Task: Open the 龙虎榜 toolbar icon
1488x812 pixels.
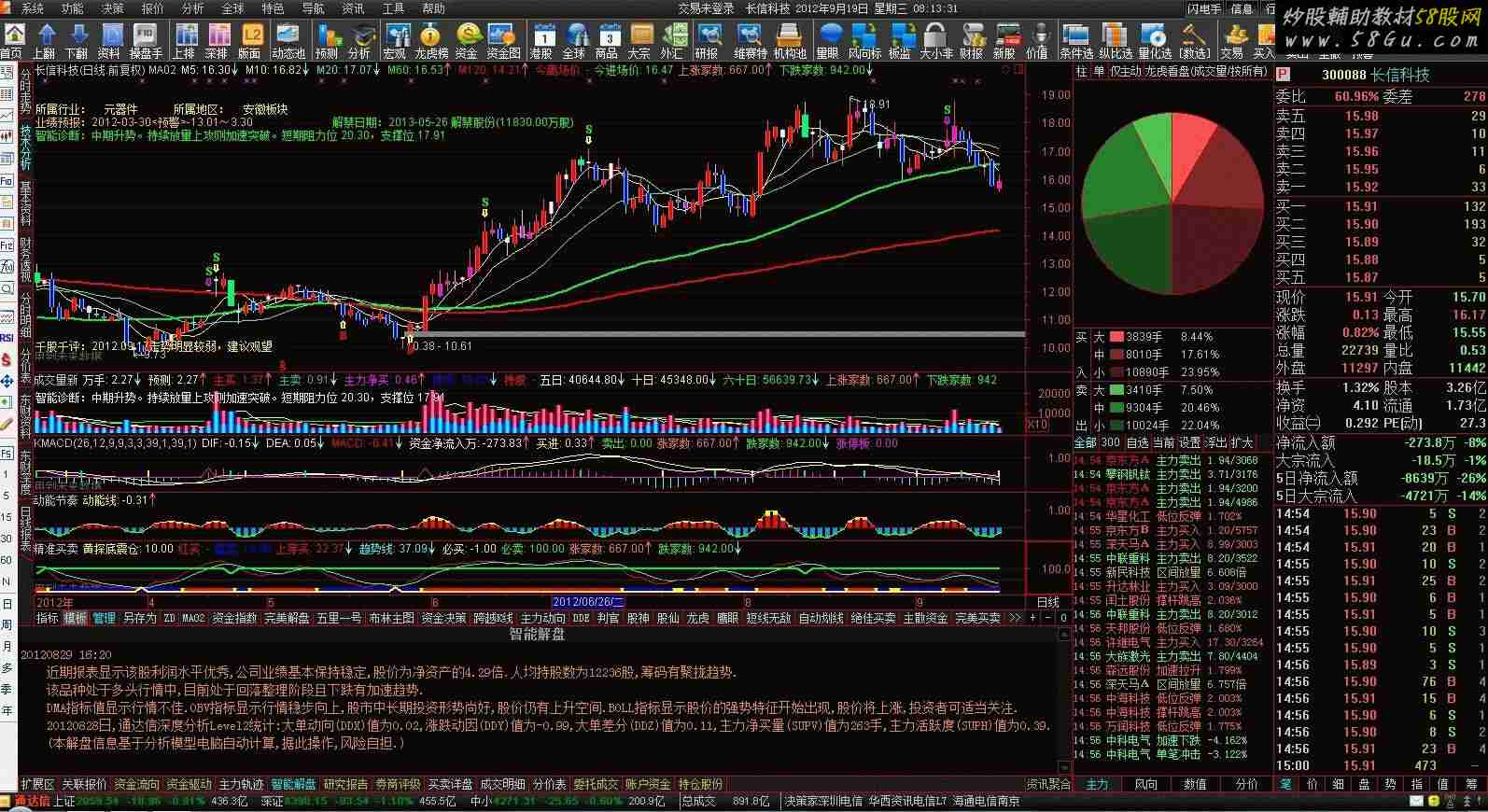Action: click(431, 41)
